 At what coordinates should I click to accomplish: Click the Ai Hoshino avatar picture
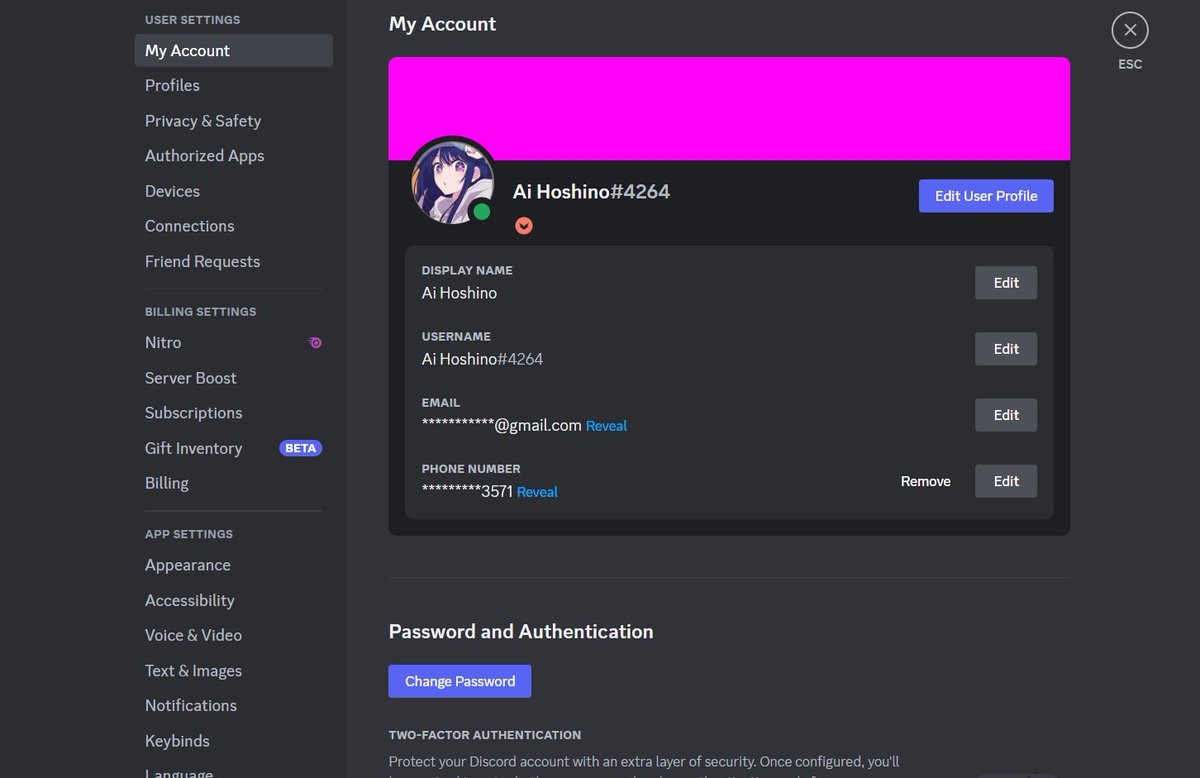click(x=452, y=182)
